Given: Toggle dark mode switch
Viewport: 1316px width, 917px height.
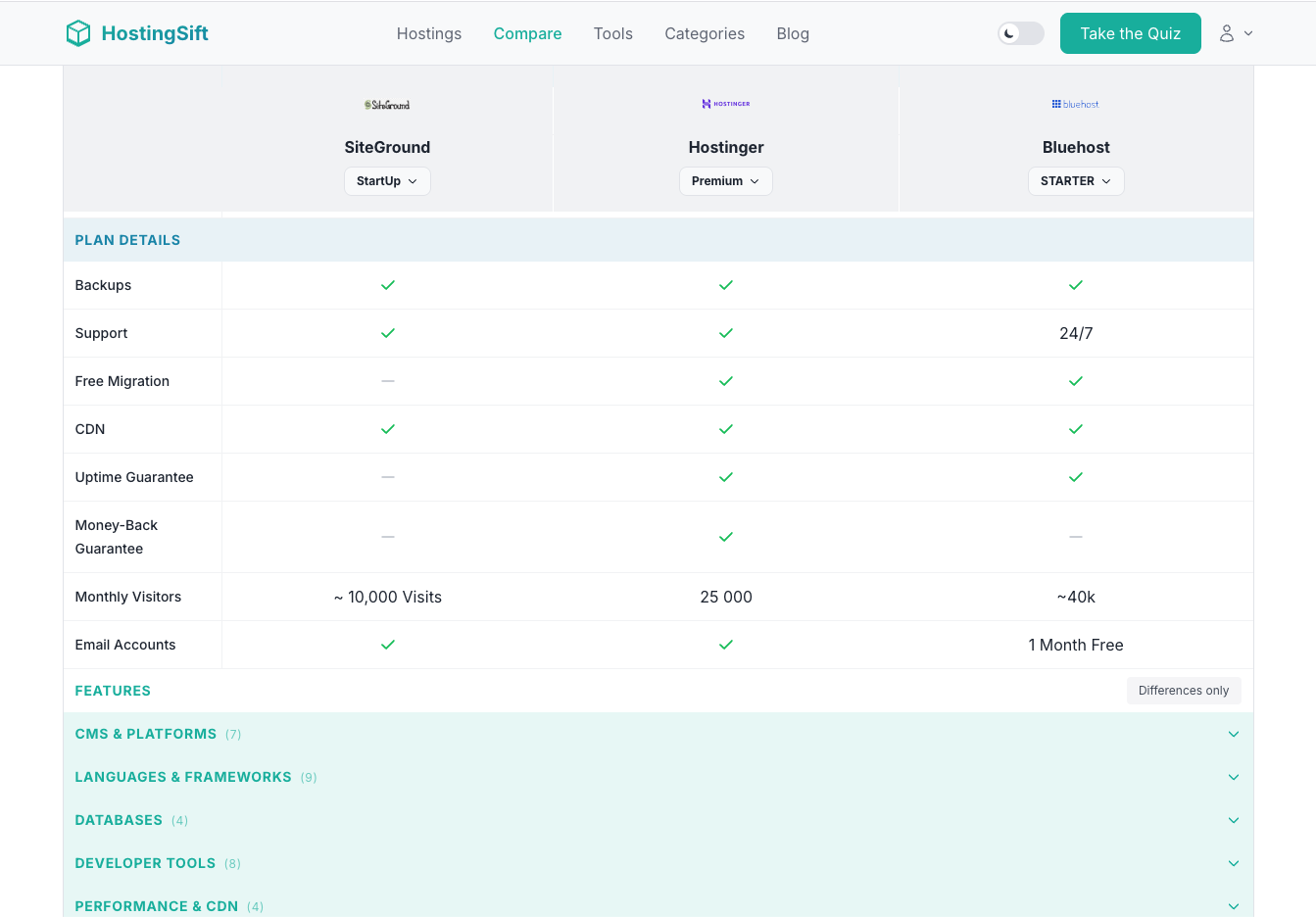Looking at the screenshot, I should 1021,33.
